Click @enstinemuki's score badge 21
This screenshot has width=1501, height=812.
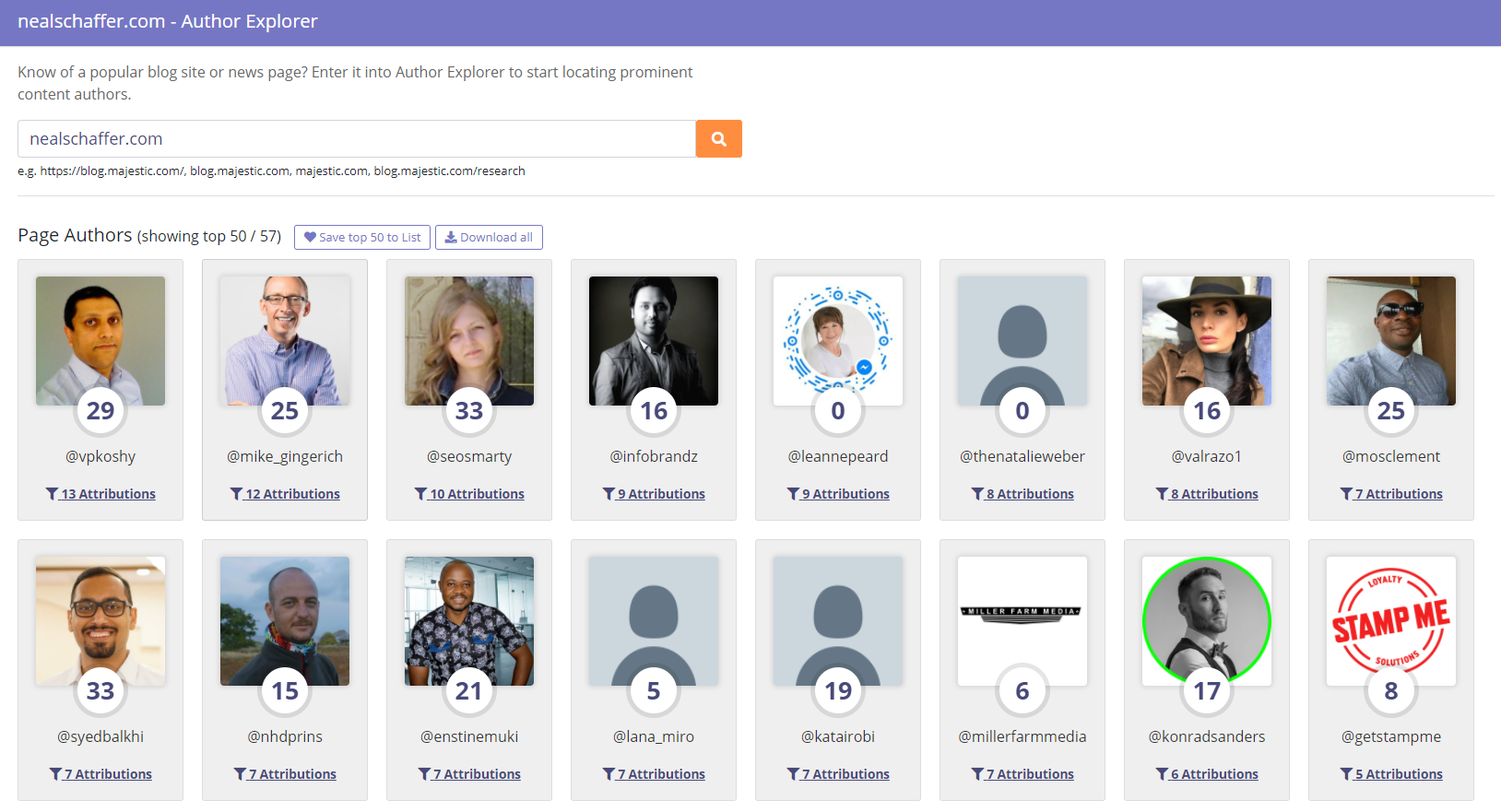coord(469,690)
